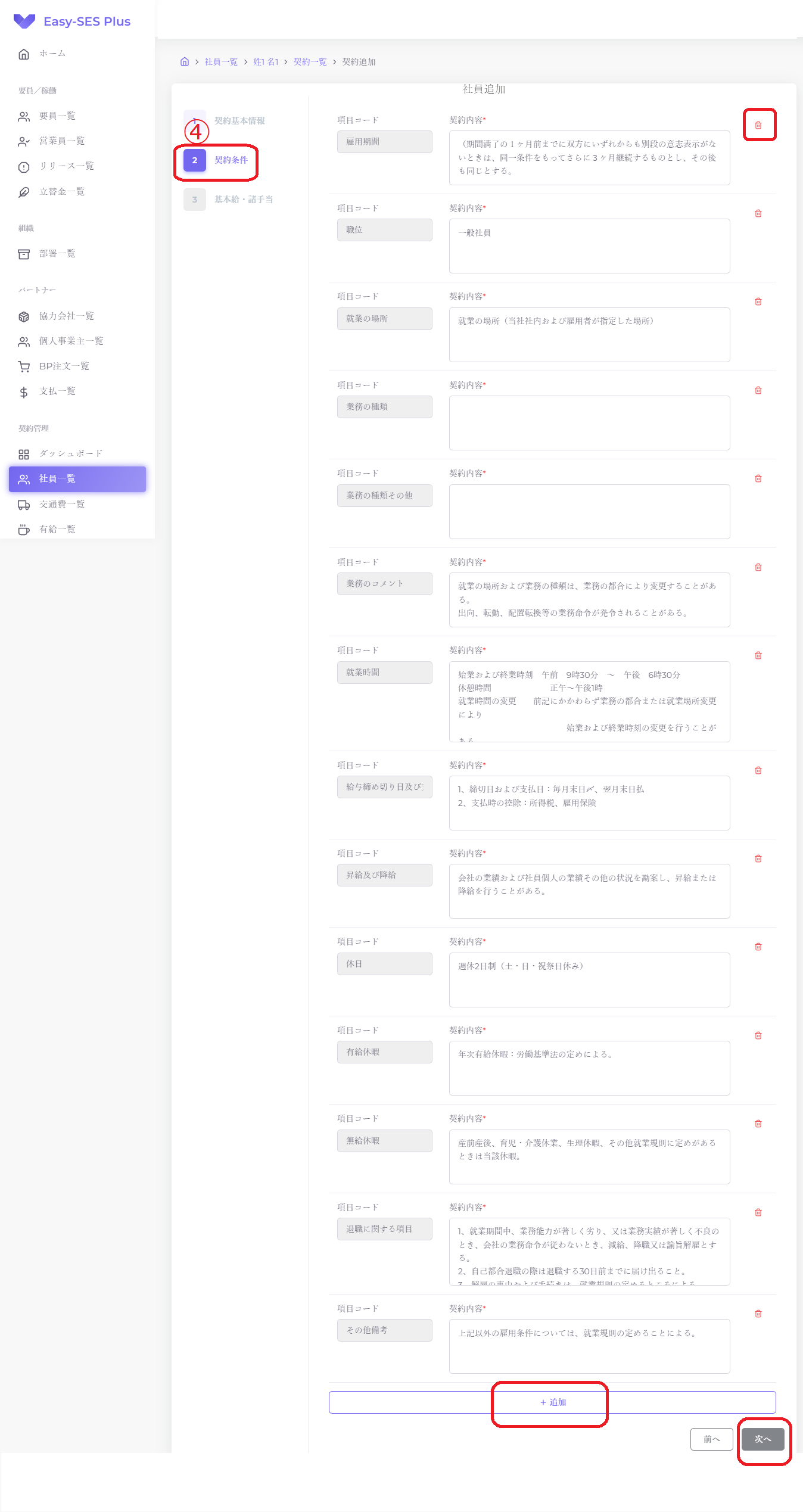Delete the 休日 contract item
Viewport: 803px width, 1512px height.
click(758, 947)
